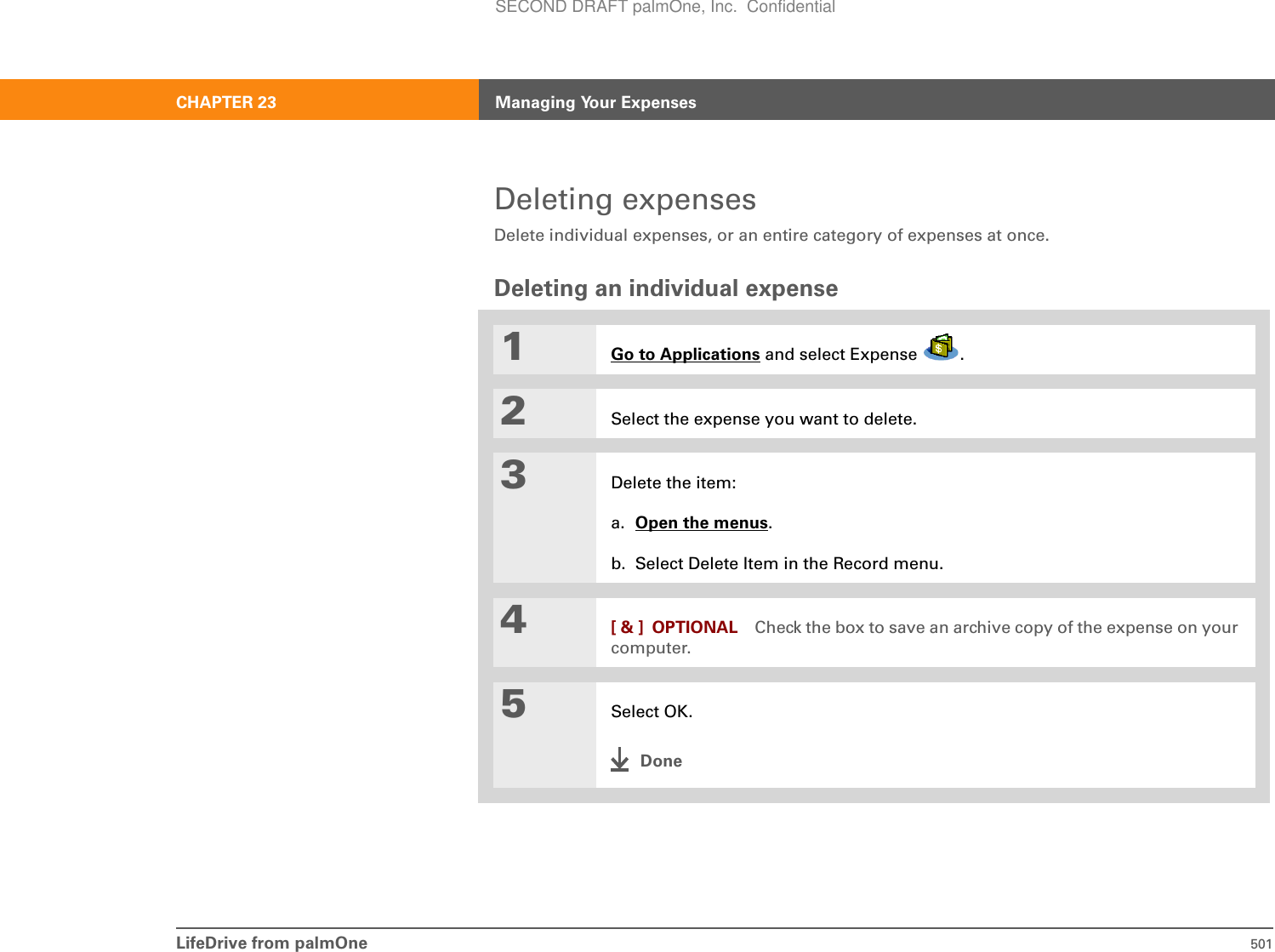Click the Managing Your Expenses header title
Viewport: 1275px width, 952px height.
point(595,102)
